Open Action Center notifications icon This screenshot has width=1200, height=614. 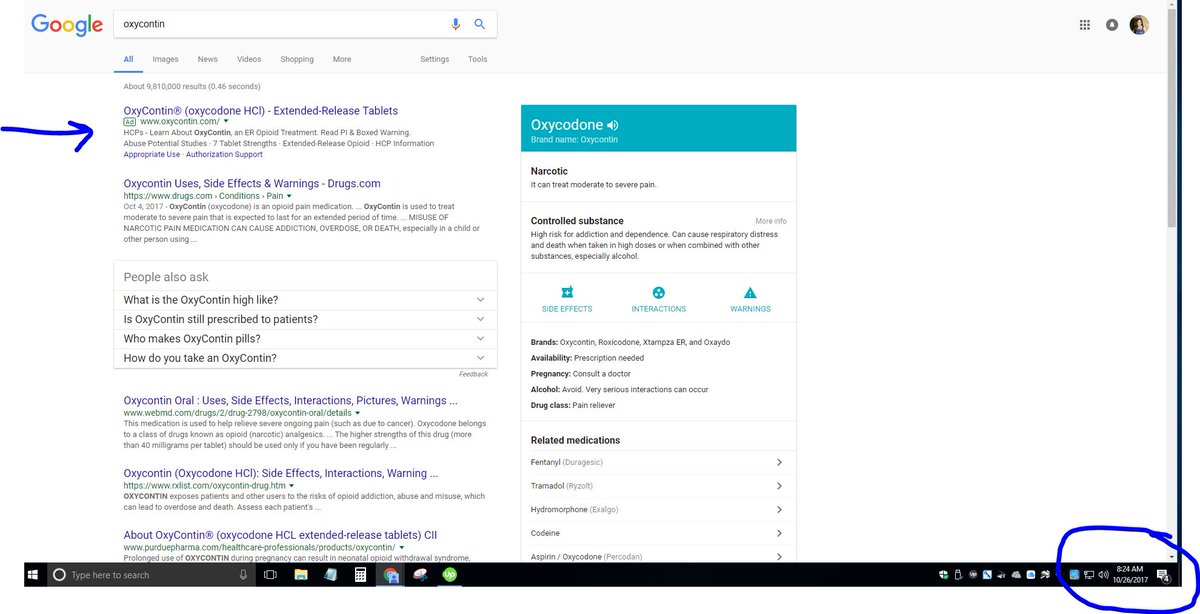(x=1164, y=575)
